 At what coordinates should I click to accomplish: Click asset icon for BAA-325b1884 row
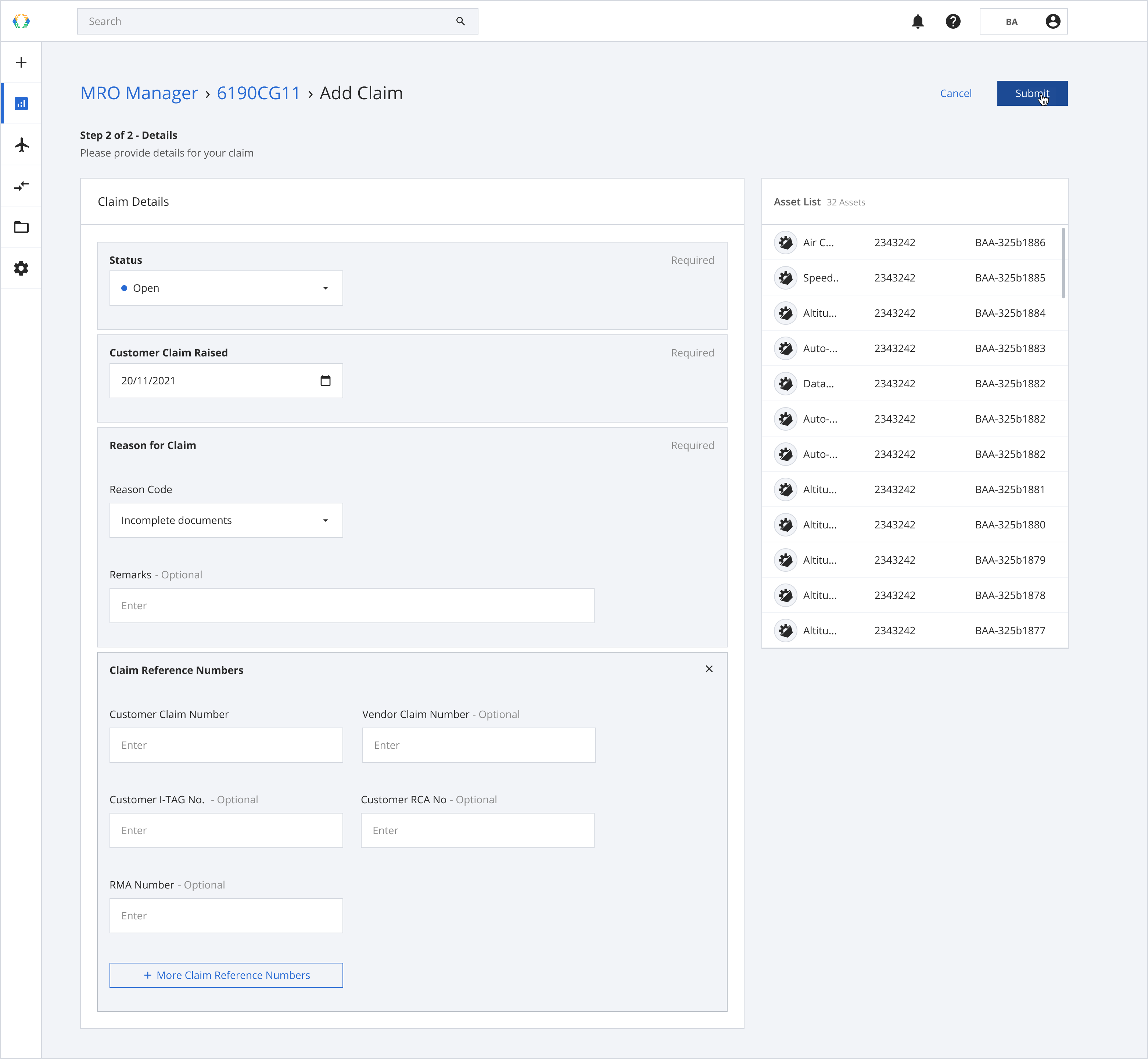click(x=785, y=313)
